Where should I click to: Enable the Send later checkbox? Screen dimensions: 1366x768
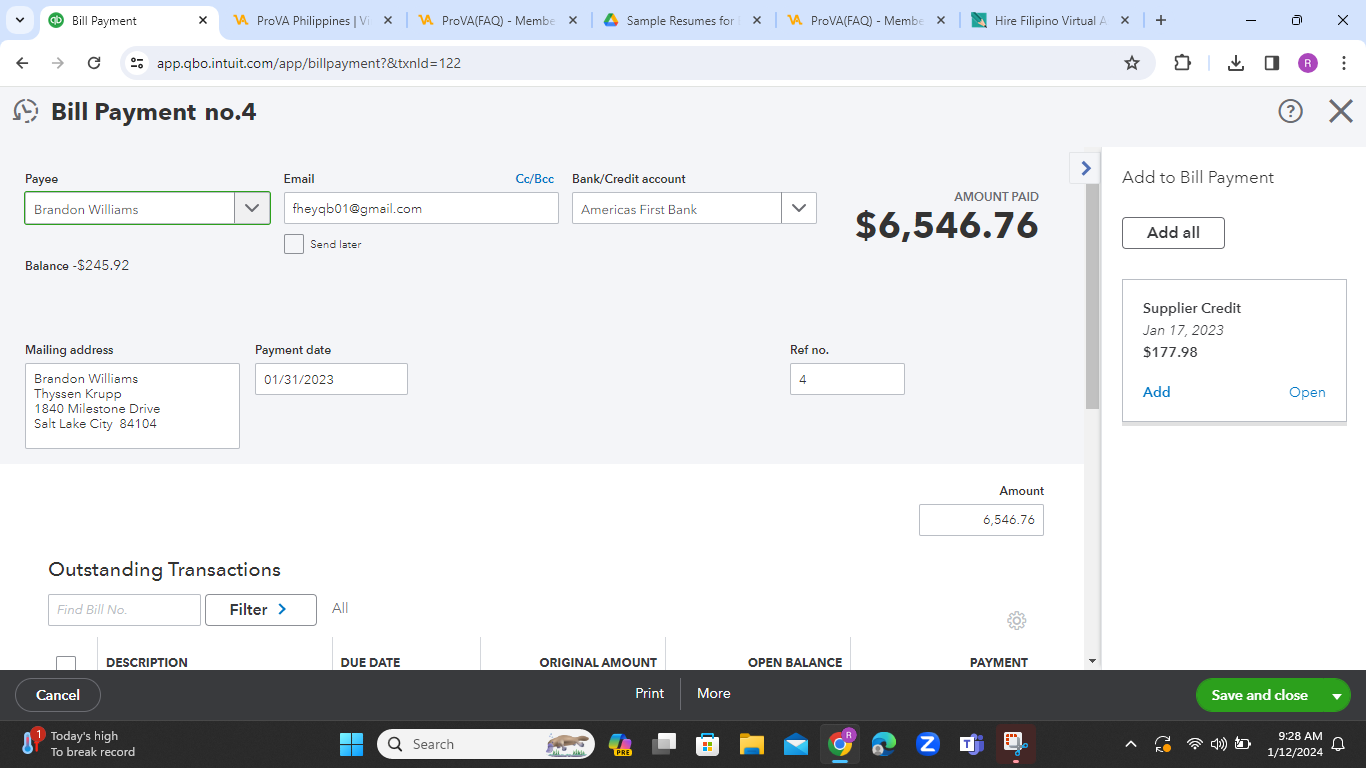click(x=294, y=244)
